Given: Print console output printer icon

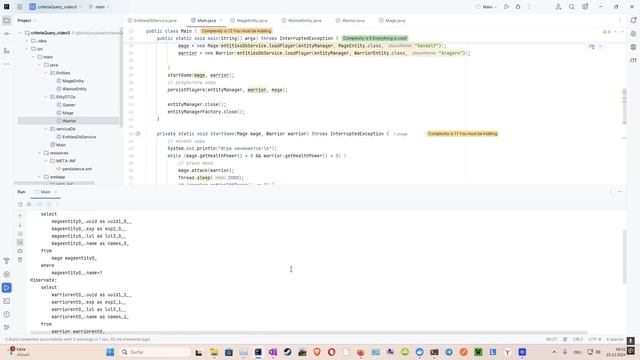Looking at the screenshot, I should (x=20, y=251).
